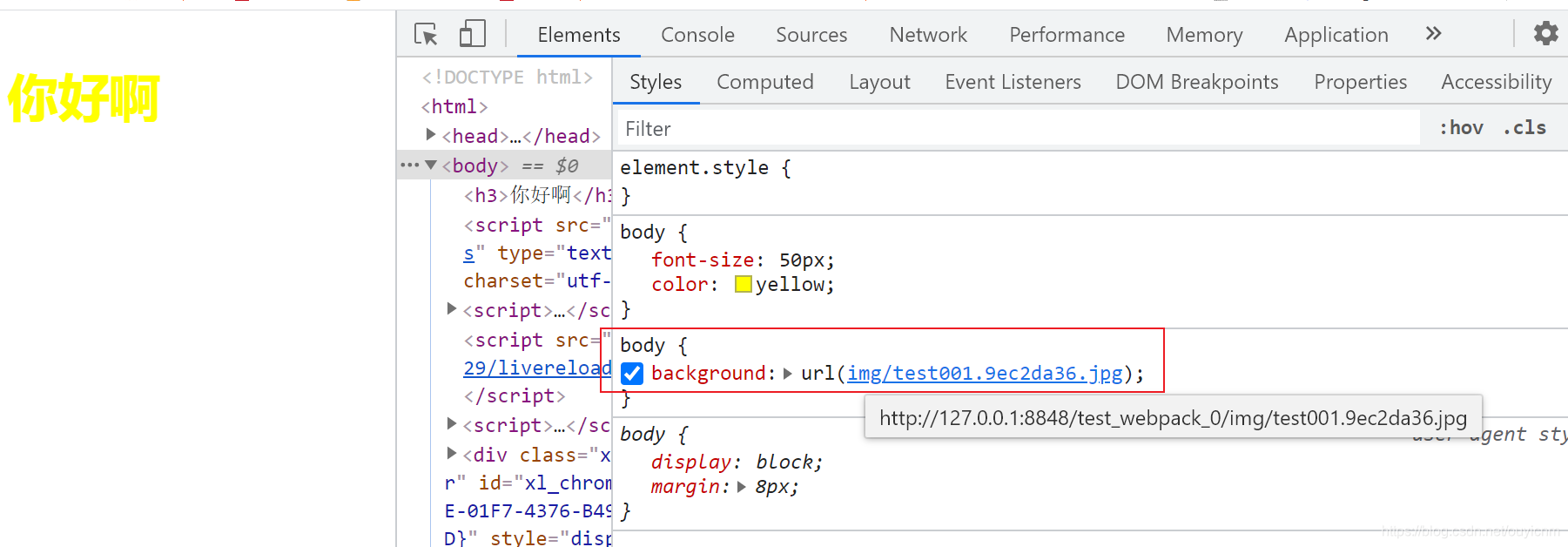Select the html element node
The height and width of the screenshot is (547, 1568).
tap(454, 106)
